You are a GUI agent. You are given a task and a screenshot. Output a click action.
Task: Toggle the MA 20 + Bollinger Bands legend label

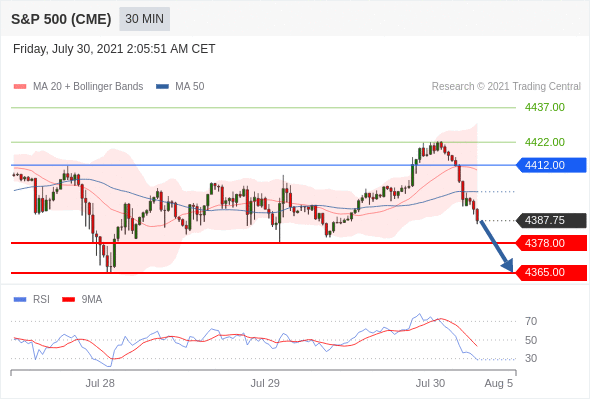point(88,87)
